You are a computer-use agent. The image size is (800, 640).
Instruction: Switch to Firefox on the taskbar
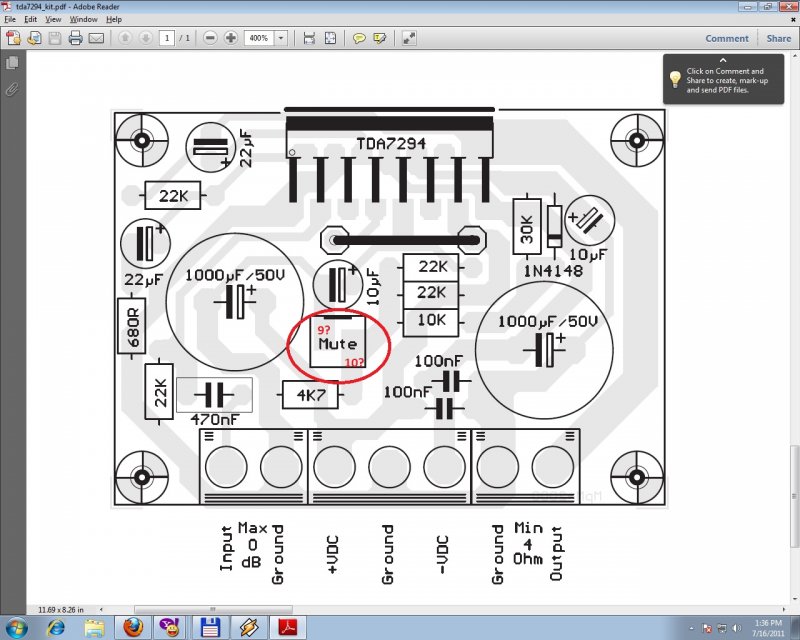(133, 628)
